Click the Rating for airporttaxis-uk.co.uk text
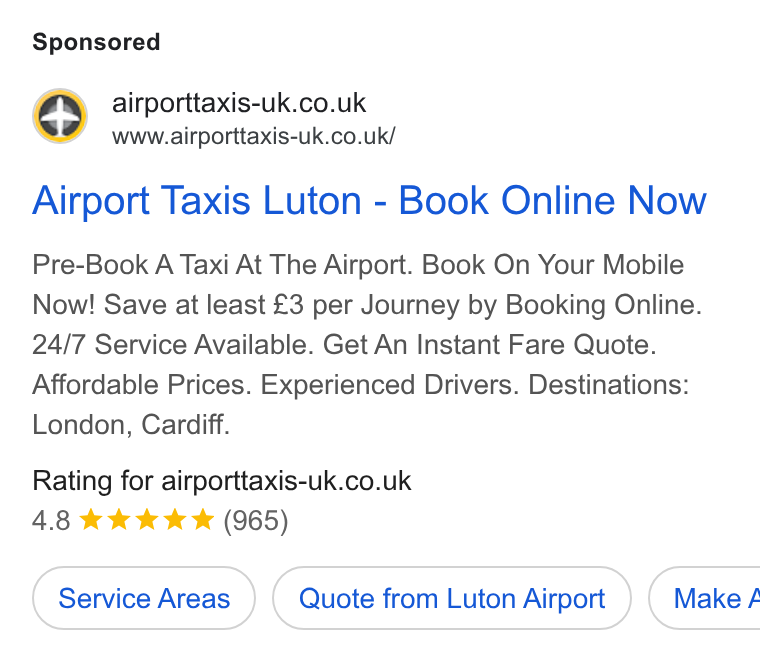 click(x=222, y=481)
